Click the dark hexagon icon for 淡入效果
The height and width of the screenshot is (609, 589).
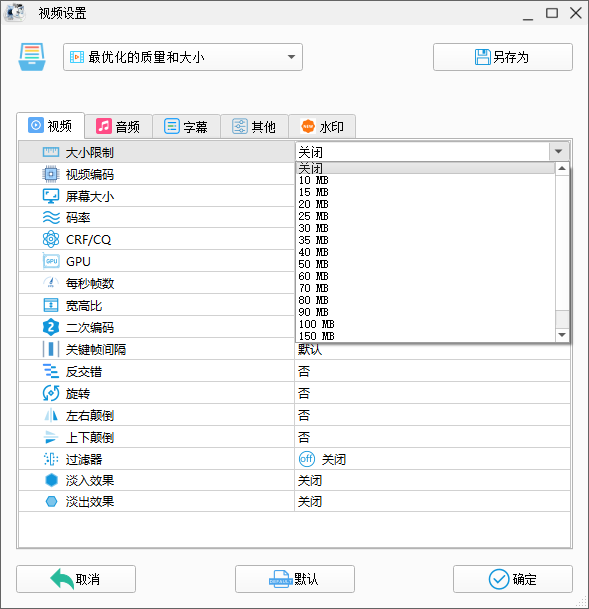pyautogui.click(x=51, y=480)
